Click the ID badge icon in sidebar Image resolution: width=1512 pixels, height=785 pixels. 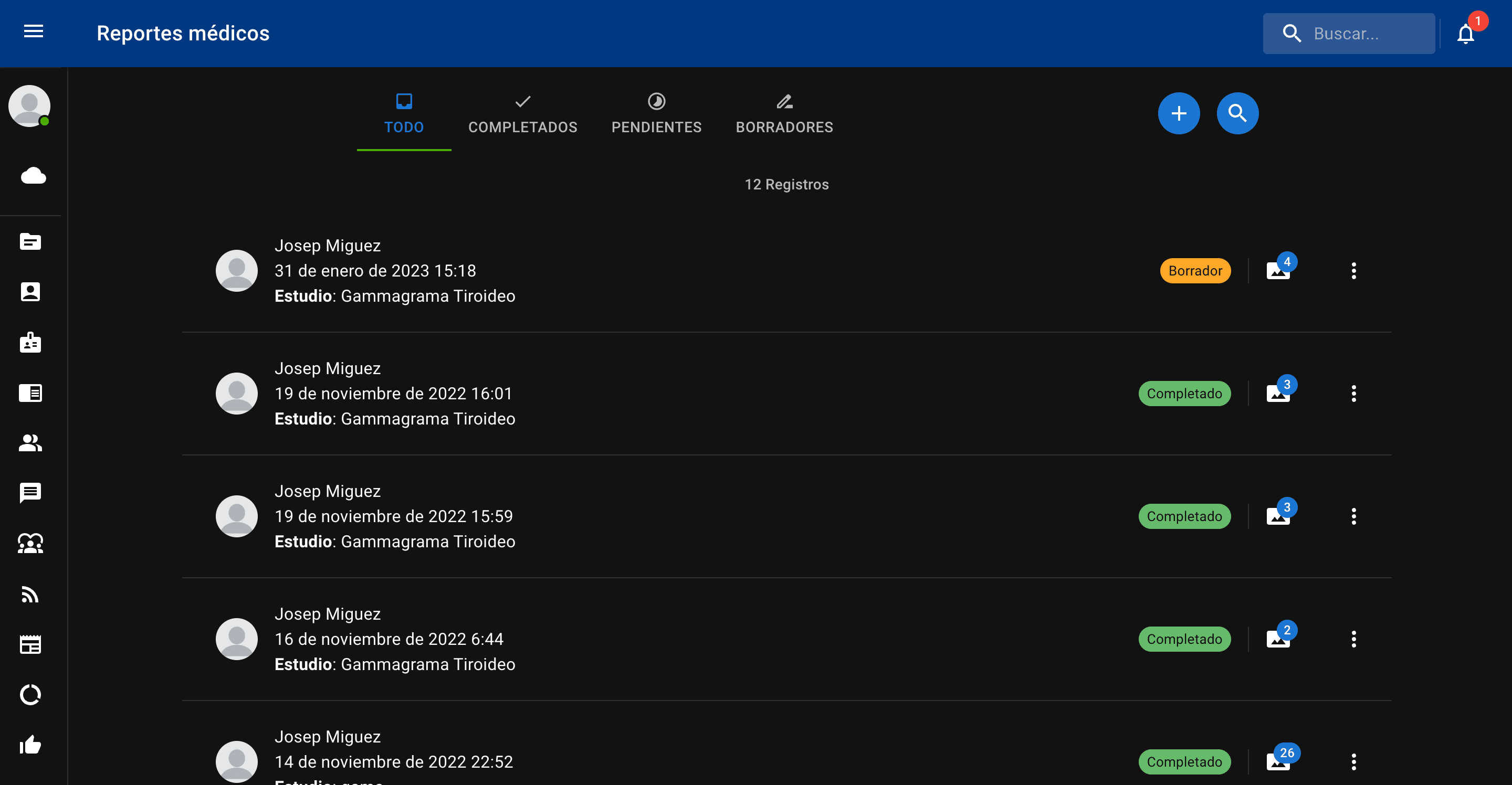30,342
